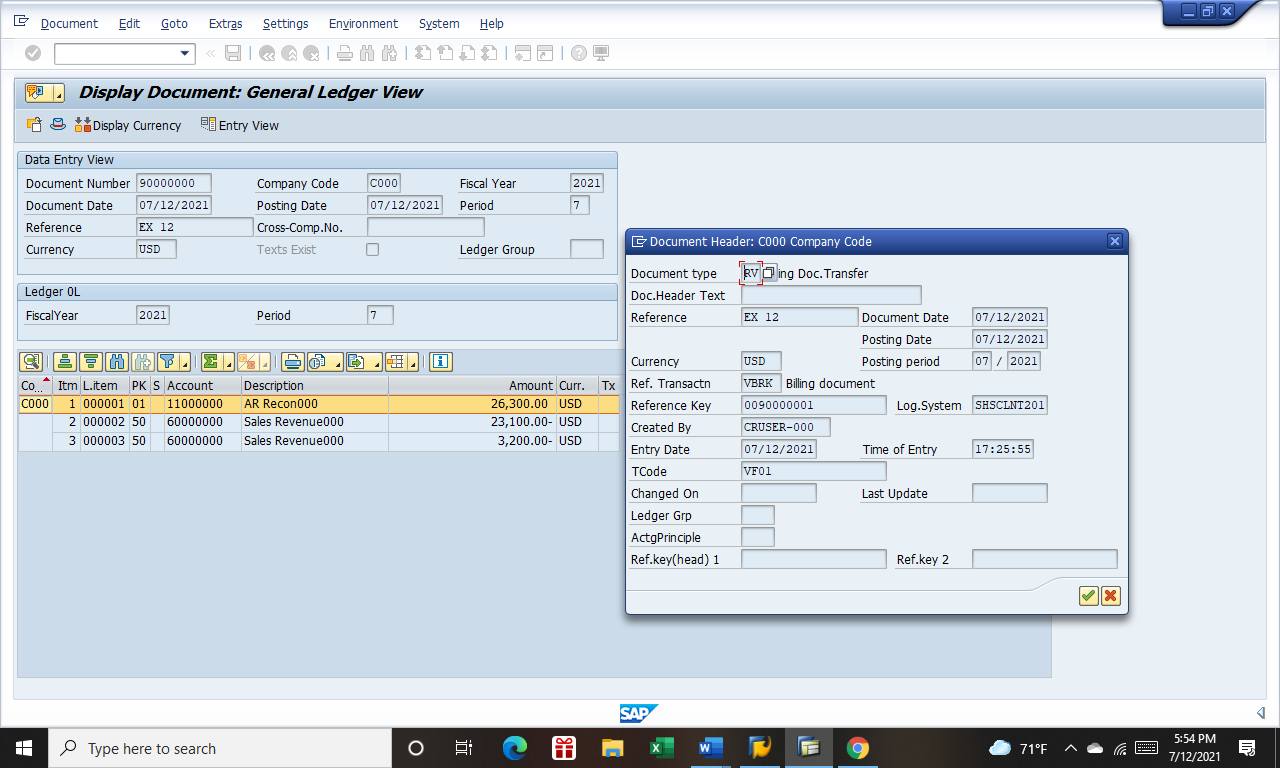Expand the status bar triangle at bottom right
The image size is (1280, 768).
click(1260, 713)
